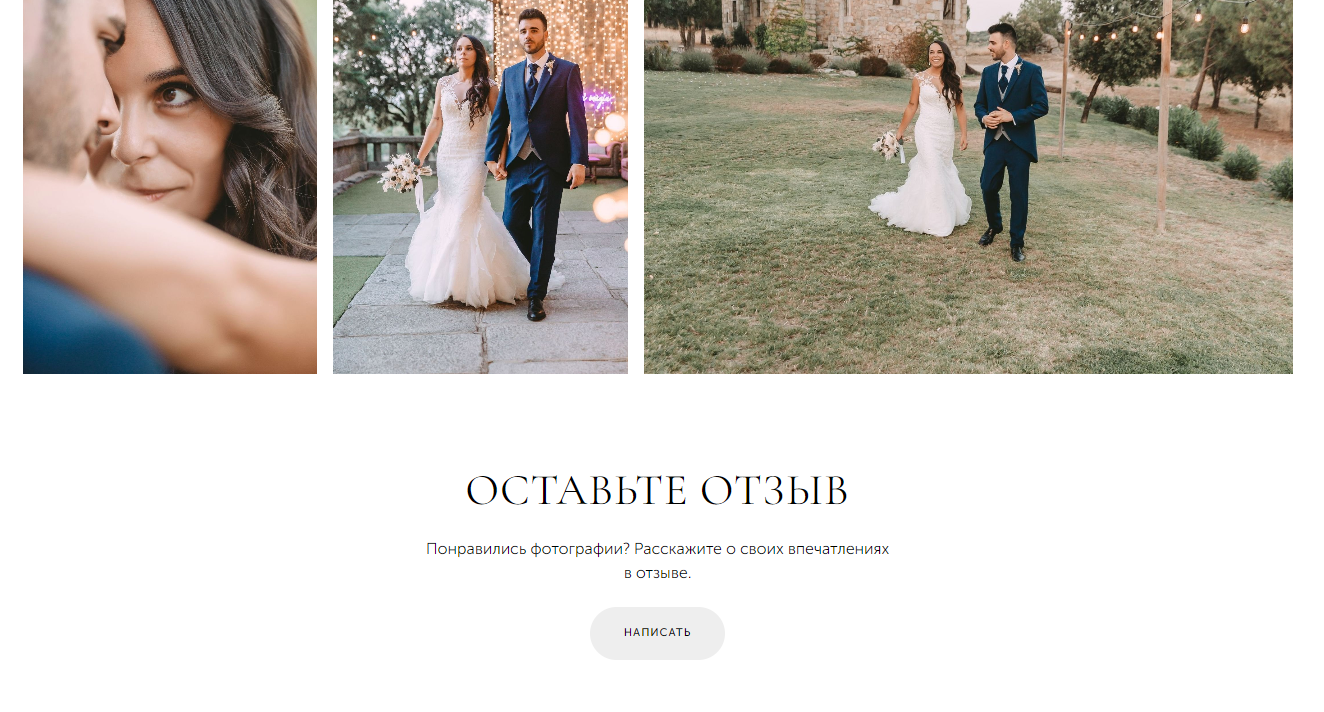Click the stone building in the right photo
Screen dimensions: 1324x712
click(845, 25)
